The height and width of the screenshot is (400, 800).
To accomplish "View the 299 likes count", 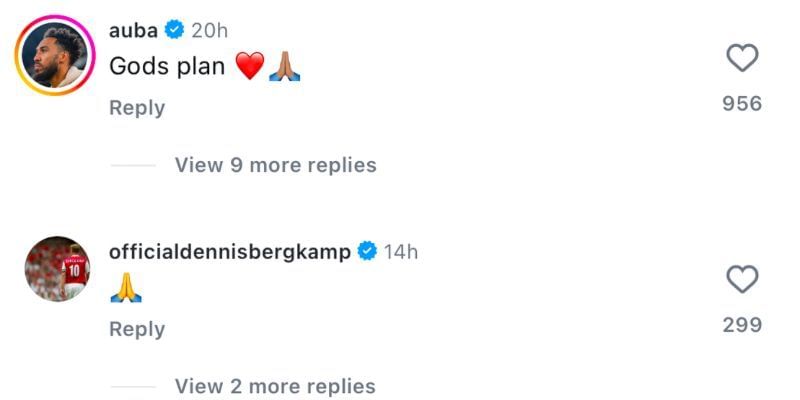I will (x=742, y=324).
